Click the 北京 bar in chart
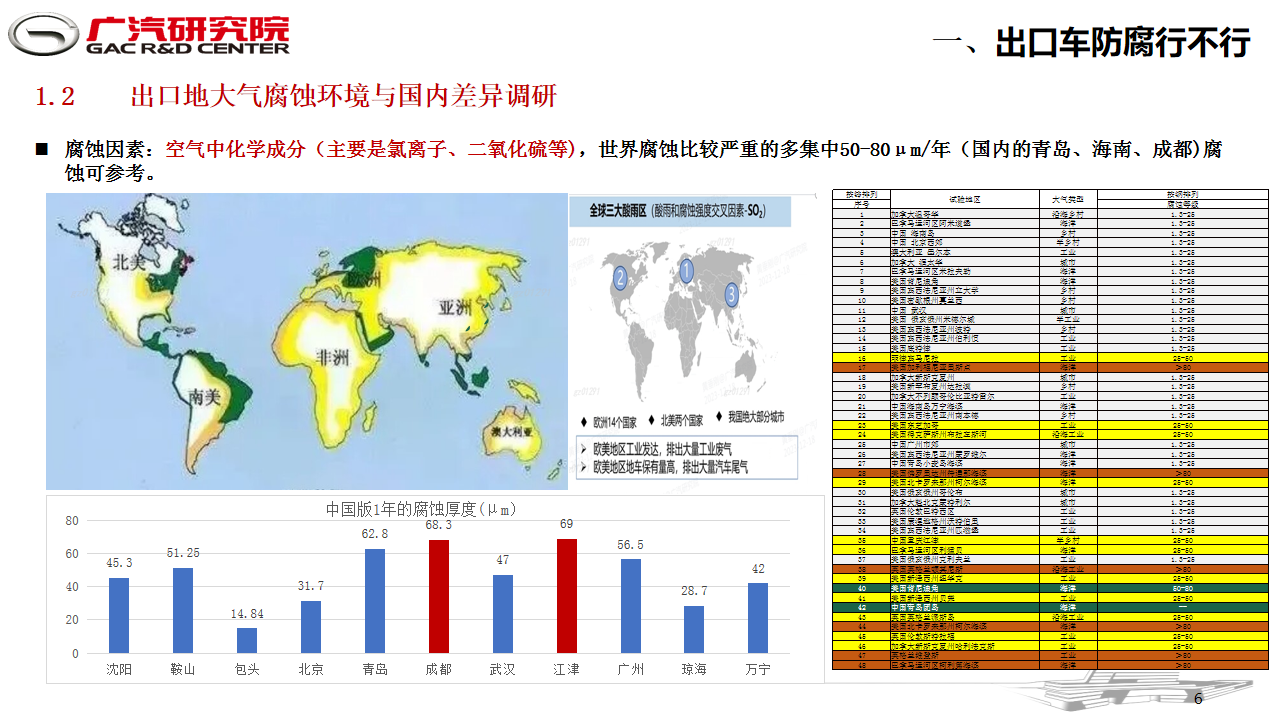The width and height of the screenshot is (1280, 720). pyautogui.click(x=311, y=627)
